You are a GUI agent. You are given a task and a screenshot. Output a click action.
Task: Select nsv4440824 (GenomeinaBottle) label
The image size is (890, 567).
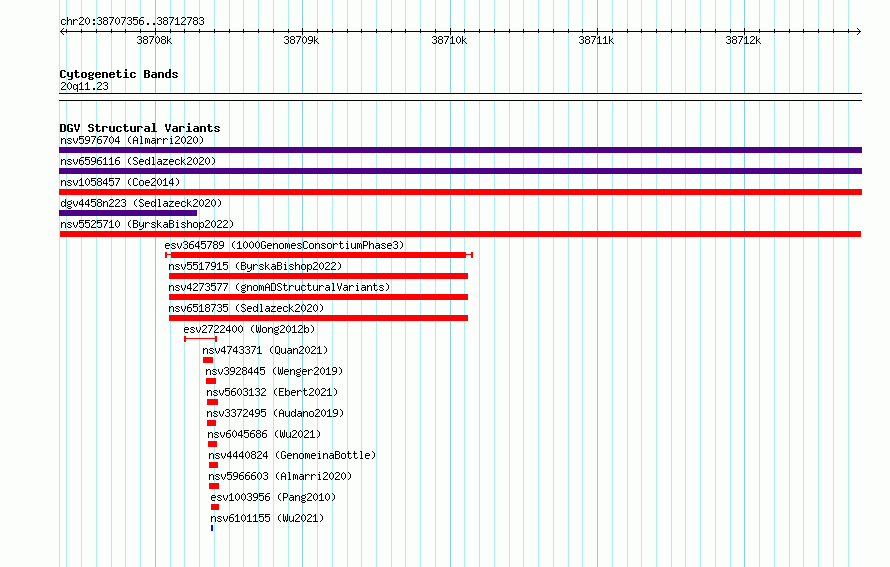coord(292,455)
